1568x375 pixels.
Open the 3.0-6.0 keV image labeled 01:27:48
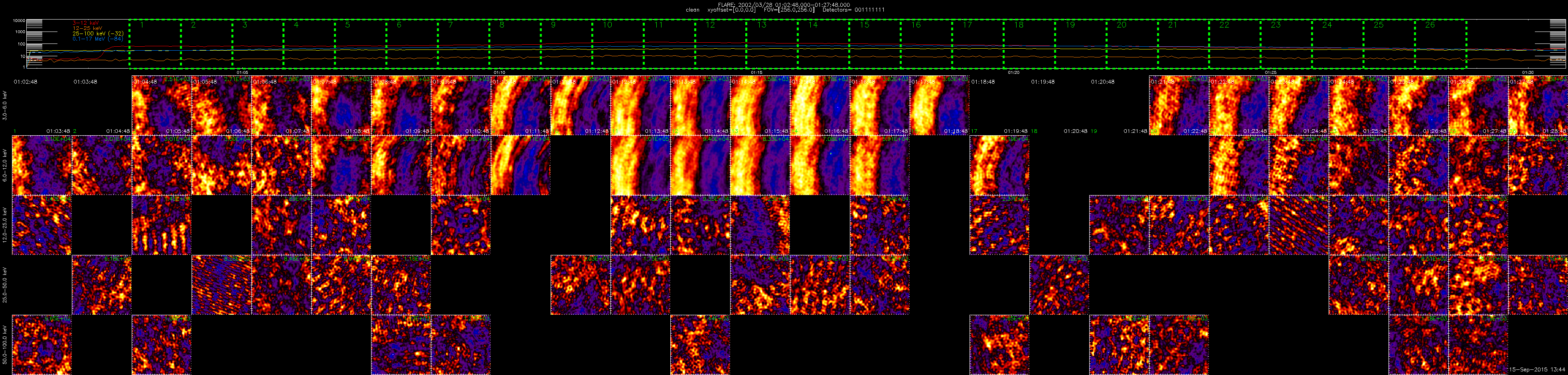(x=1538, y=106)
